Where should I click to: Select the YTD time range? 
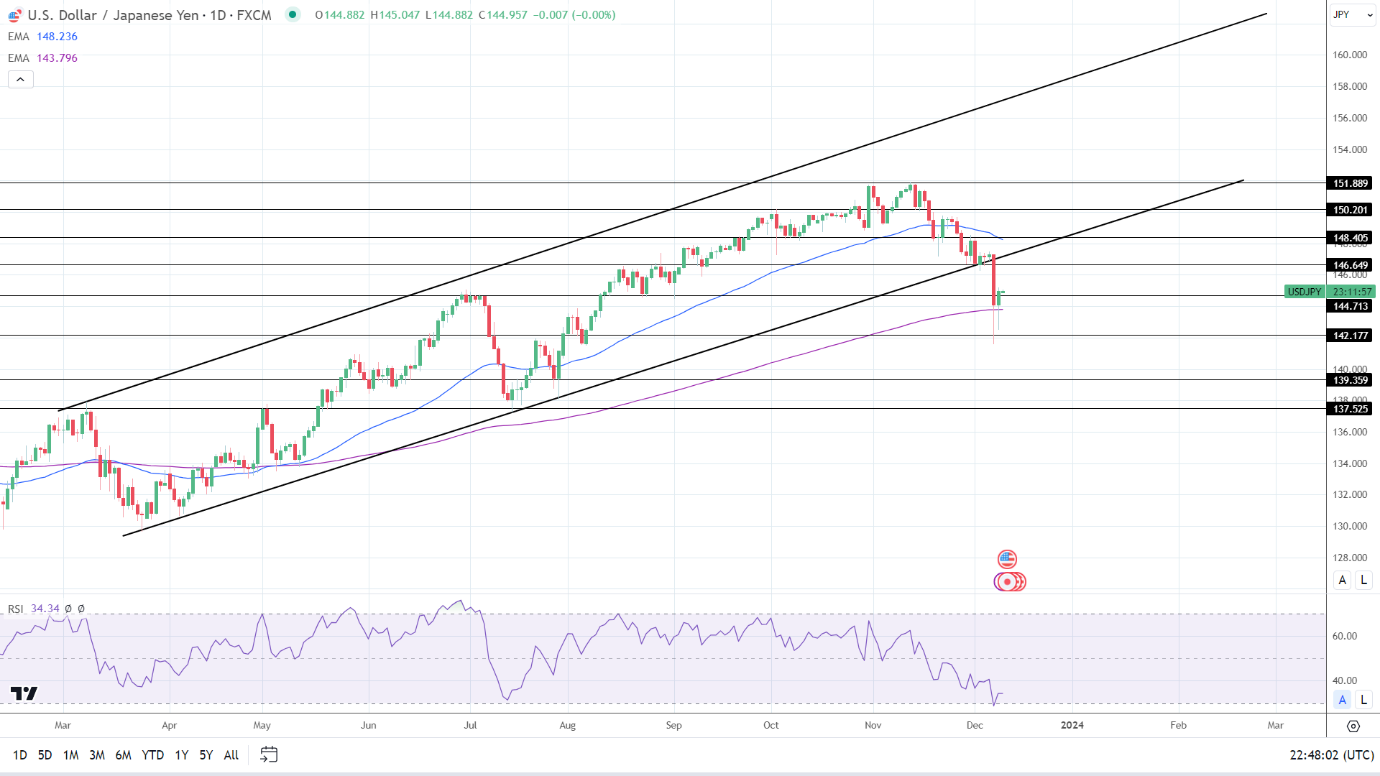pos(153,755)
